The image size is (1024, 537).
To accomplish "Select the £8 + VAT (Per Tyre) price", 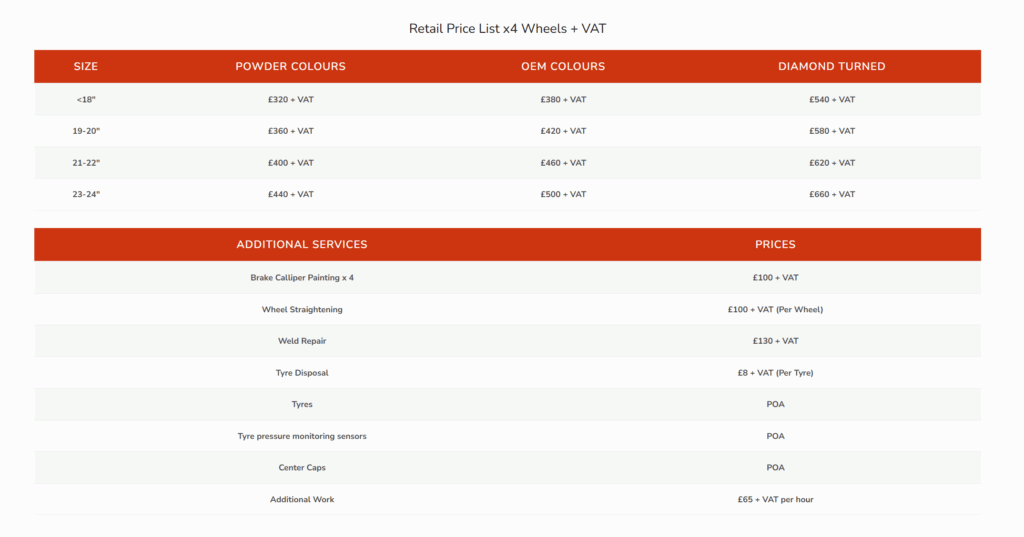I will (x=775, y=373).
